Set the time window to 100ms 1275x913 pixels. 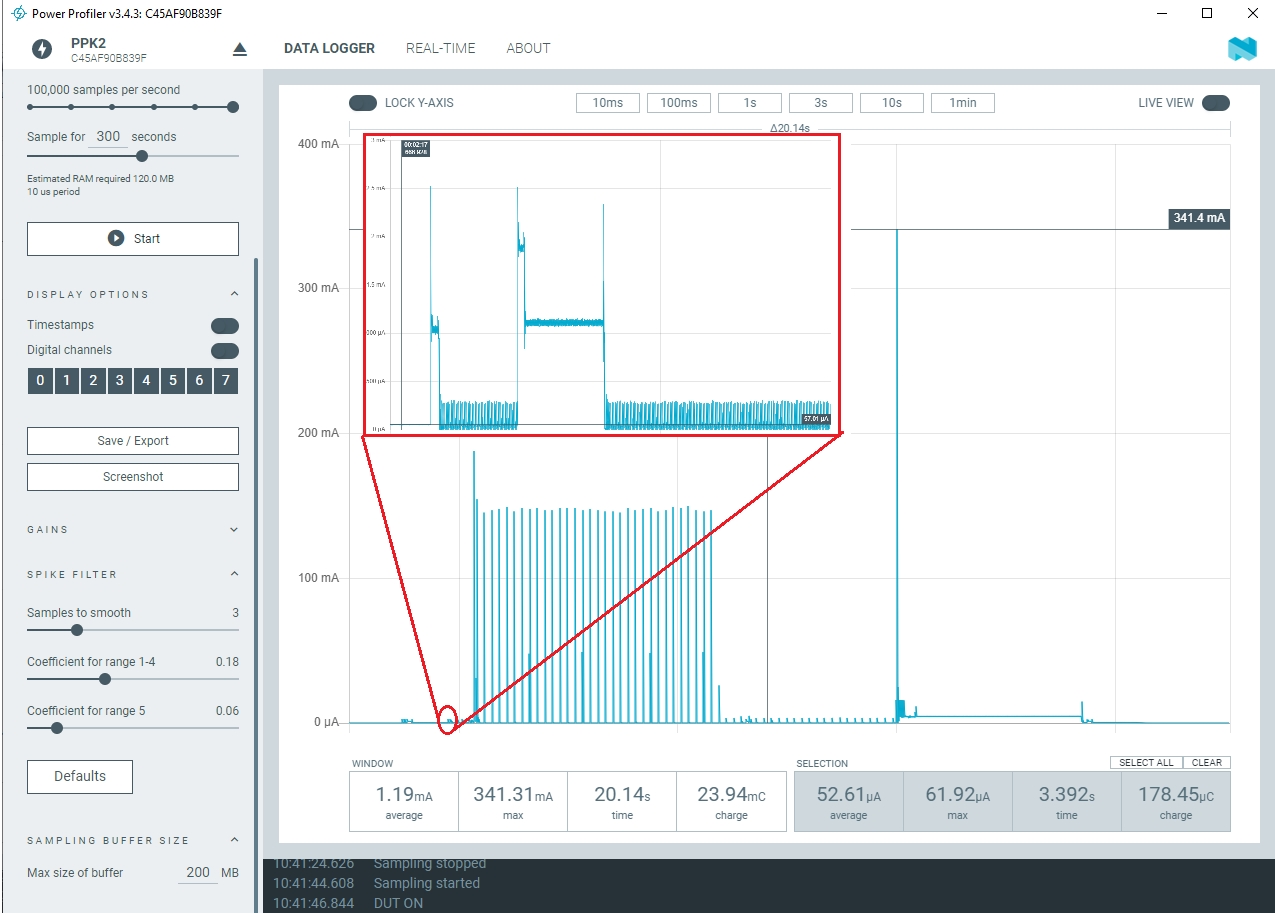point(679,103)
